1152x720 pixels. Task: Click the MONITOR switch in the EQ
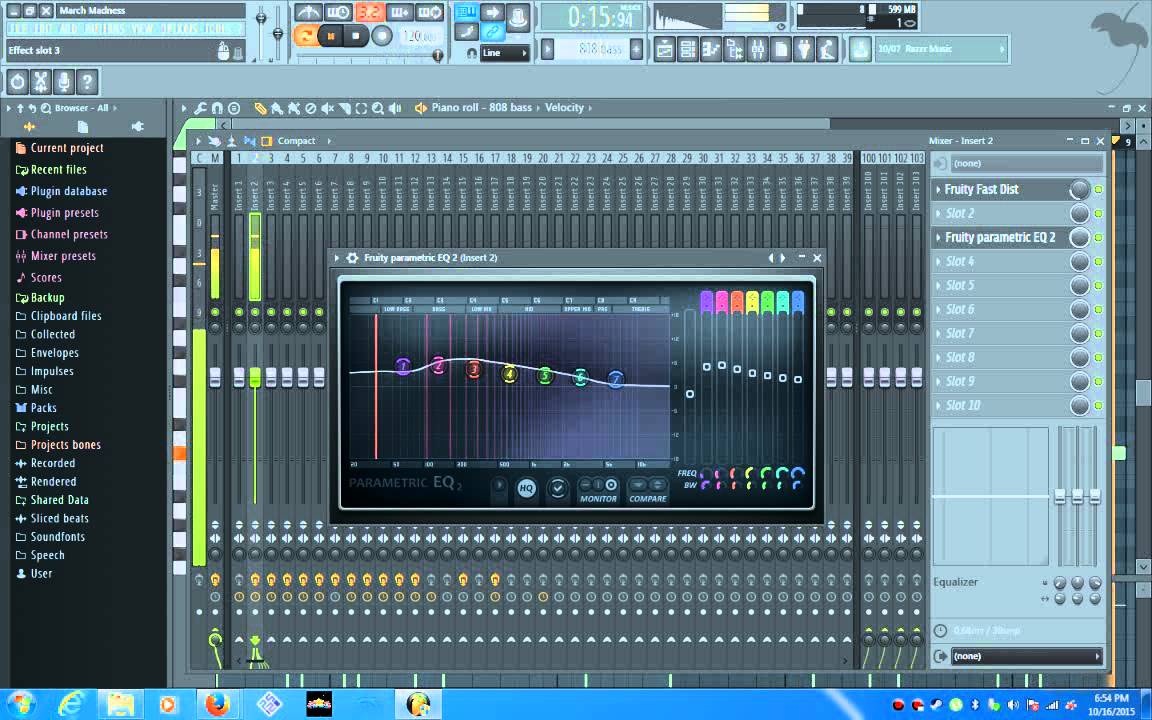click(x=598, y=491)
